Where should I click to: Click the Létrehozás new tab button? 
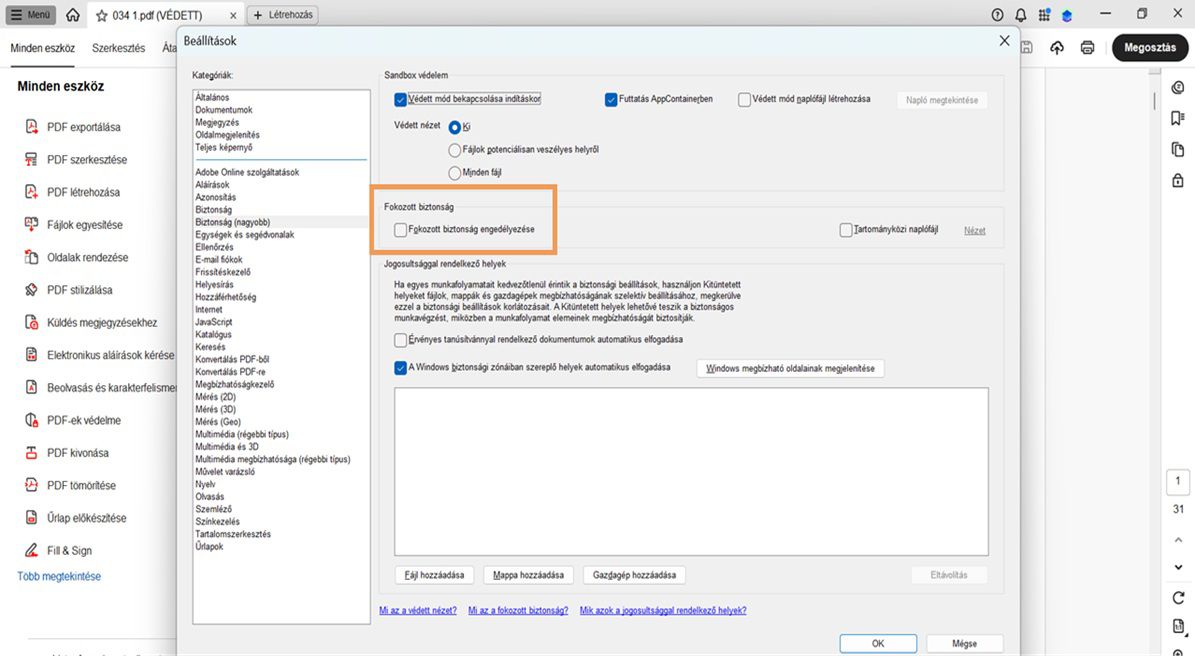point(283,14)
